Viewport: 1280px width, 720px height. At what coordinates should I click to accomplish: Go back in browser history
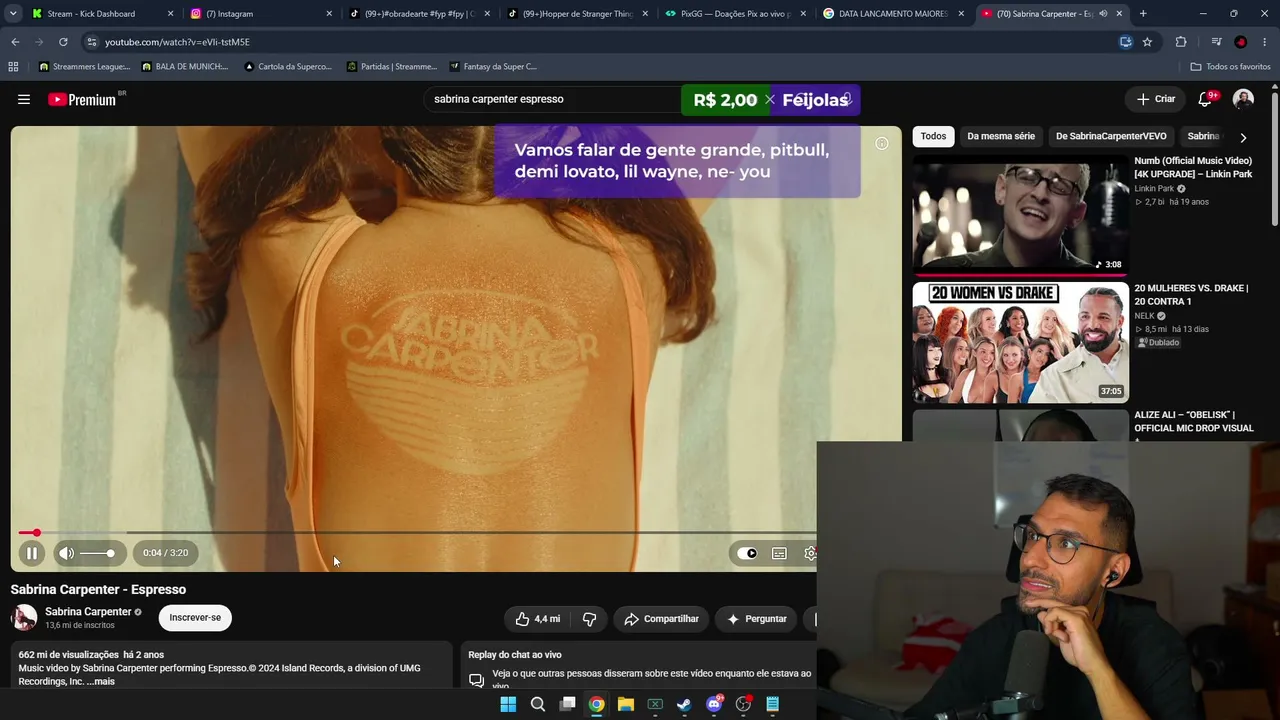click(15, 42)
